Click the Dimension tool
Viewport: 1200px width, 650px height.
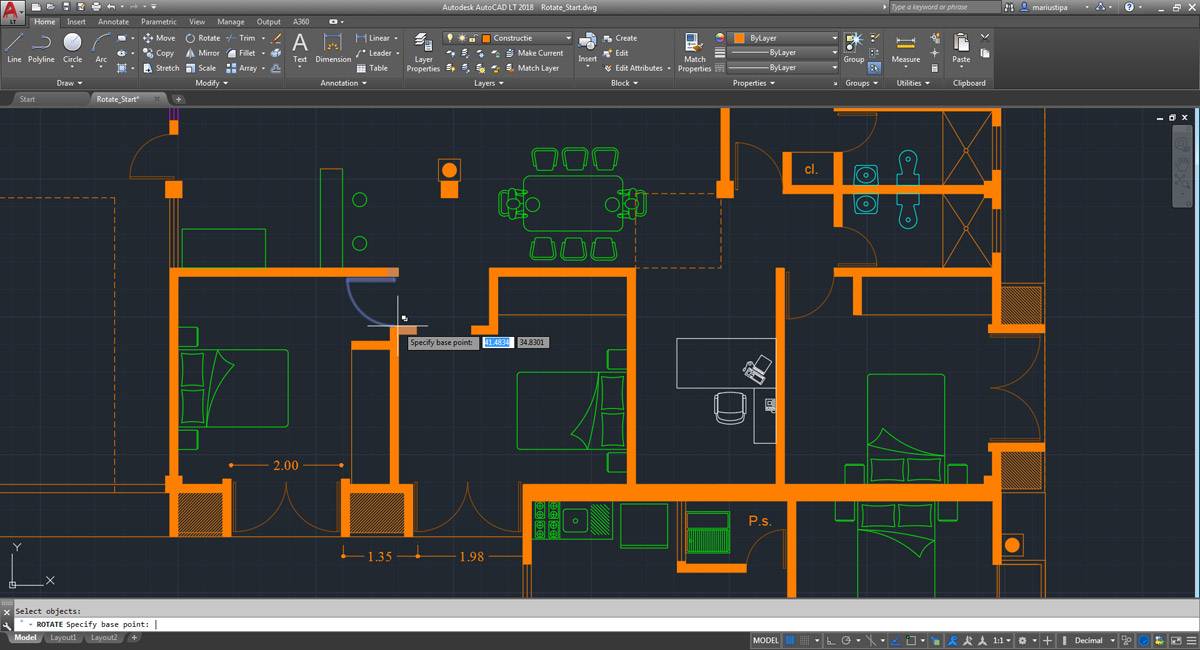[x=333, y=47]
